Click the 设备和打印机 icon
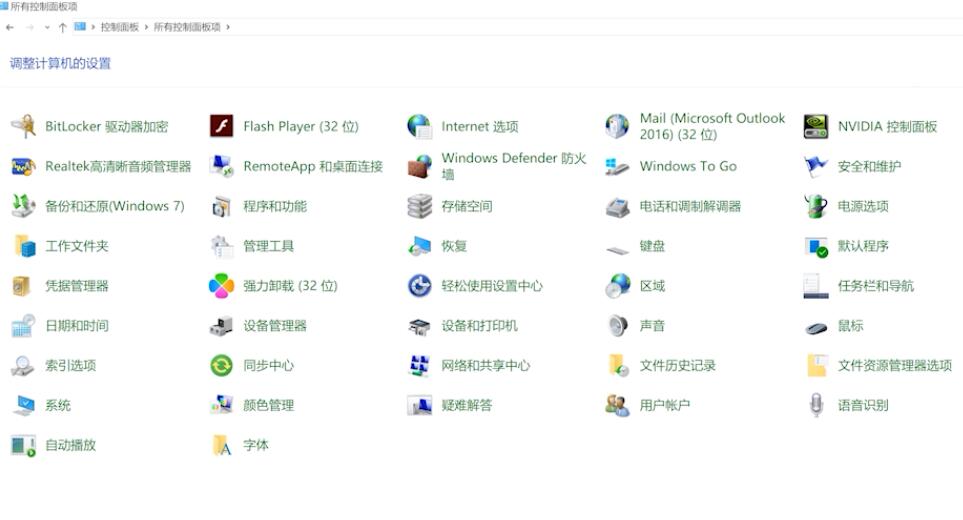The width and height of the screenshot is (963, 520). [x=419, y=327]
